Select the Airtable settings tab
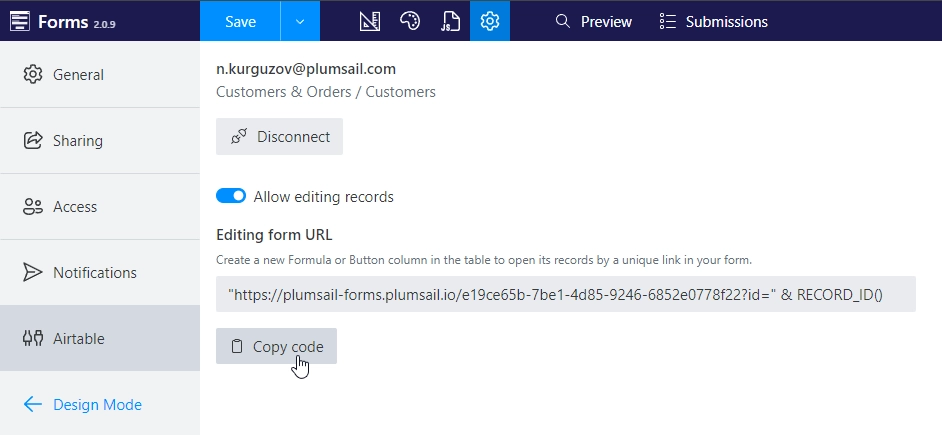Screen dimensions: 942x435 point(100,338)
